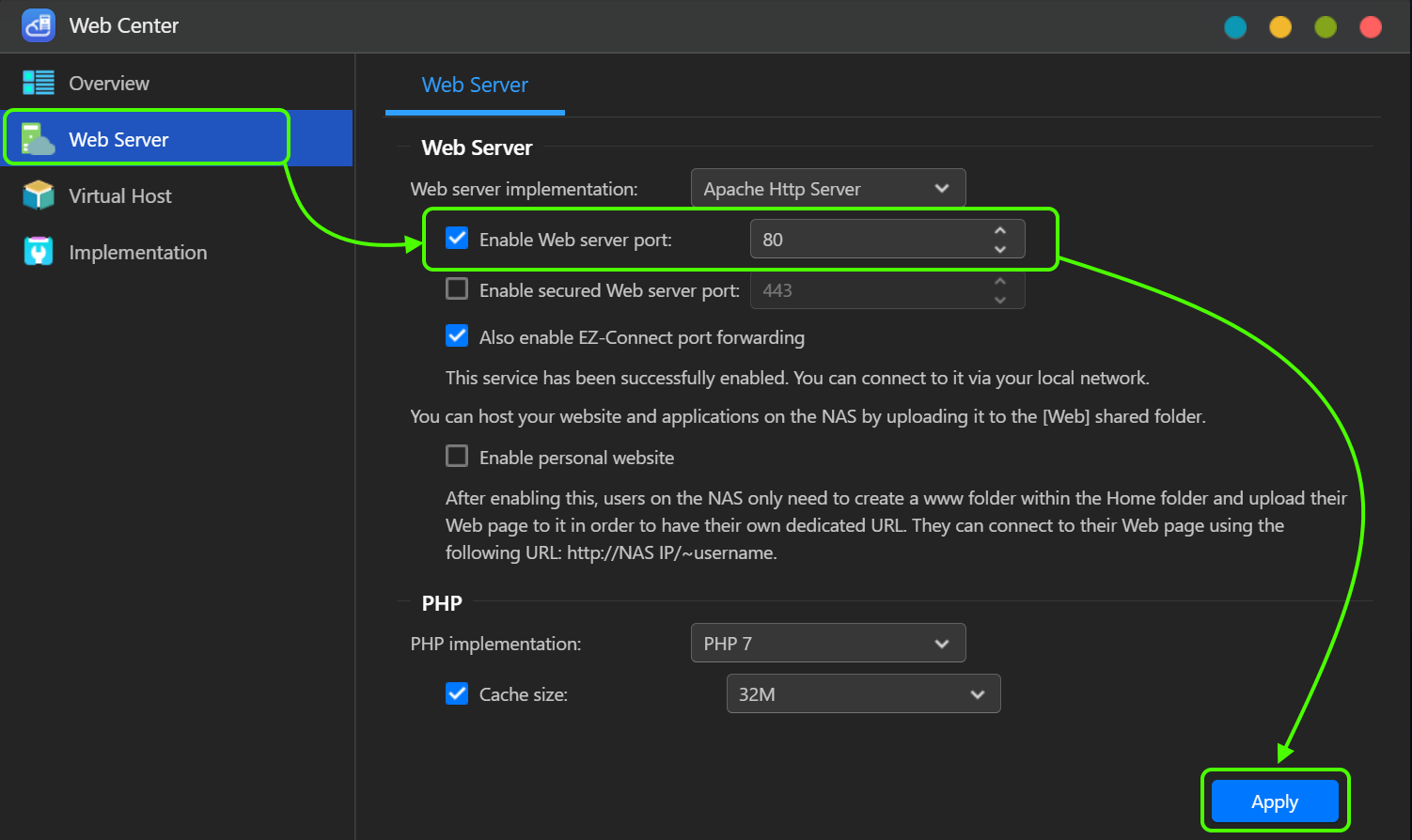
Task: Switch to the Web Server tab
Action: [475, 85]
